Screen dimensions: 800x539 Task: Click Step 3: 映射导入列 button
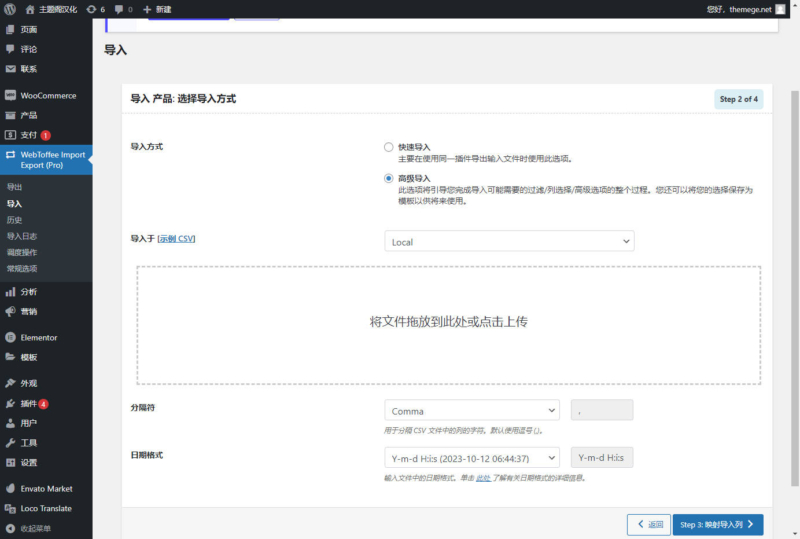[718, 524]
